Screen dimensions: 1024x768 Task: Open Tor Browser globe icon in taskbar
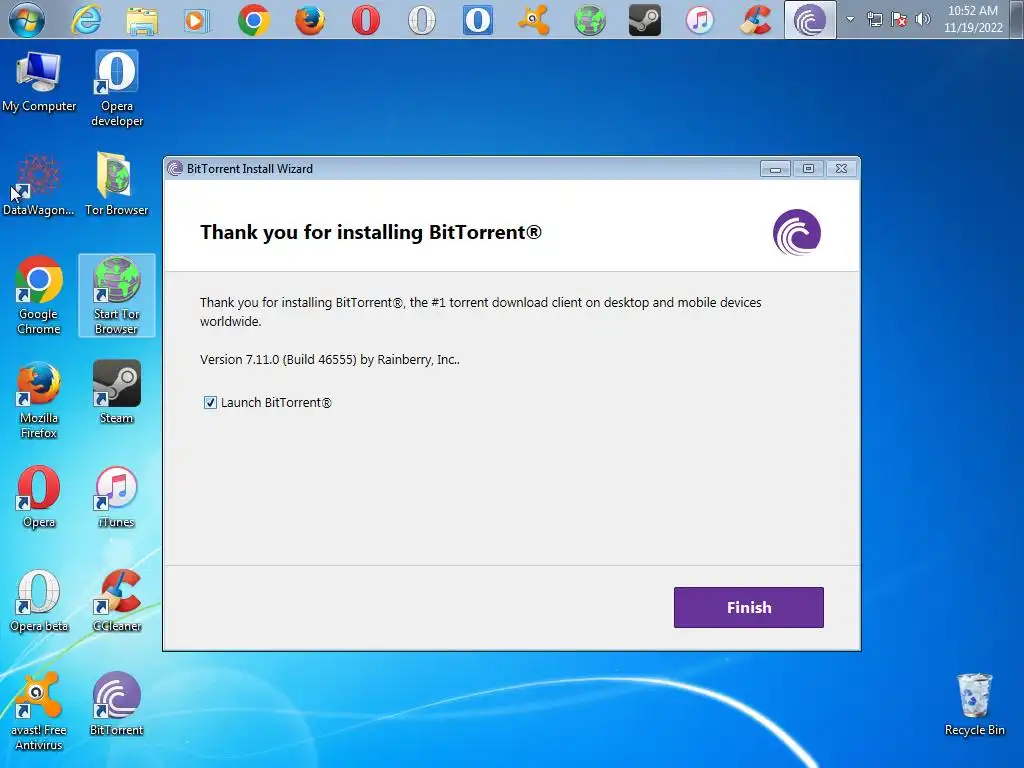tap(589, 20)
